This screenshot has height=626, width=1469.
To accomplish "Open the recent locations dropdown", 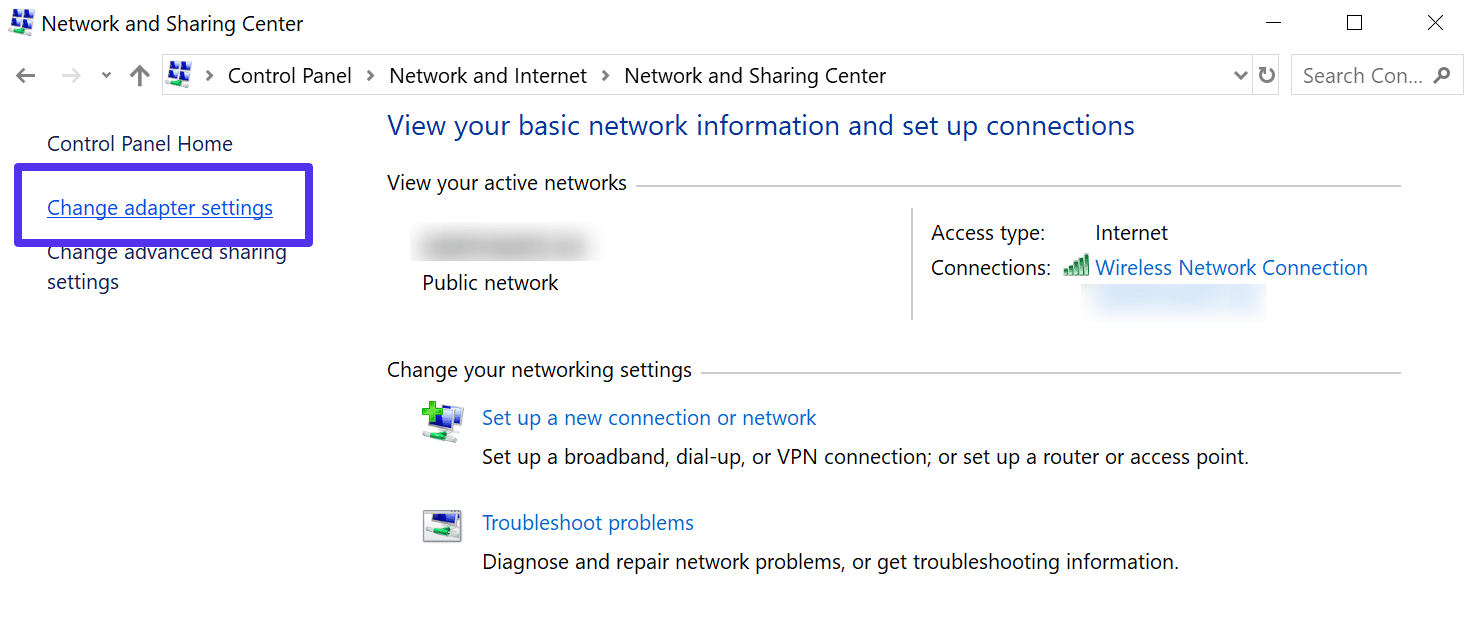I will (106, 75).
